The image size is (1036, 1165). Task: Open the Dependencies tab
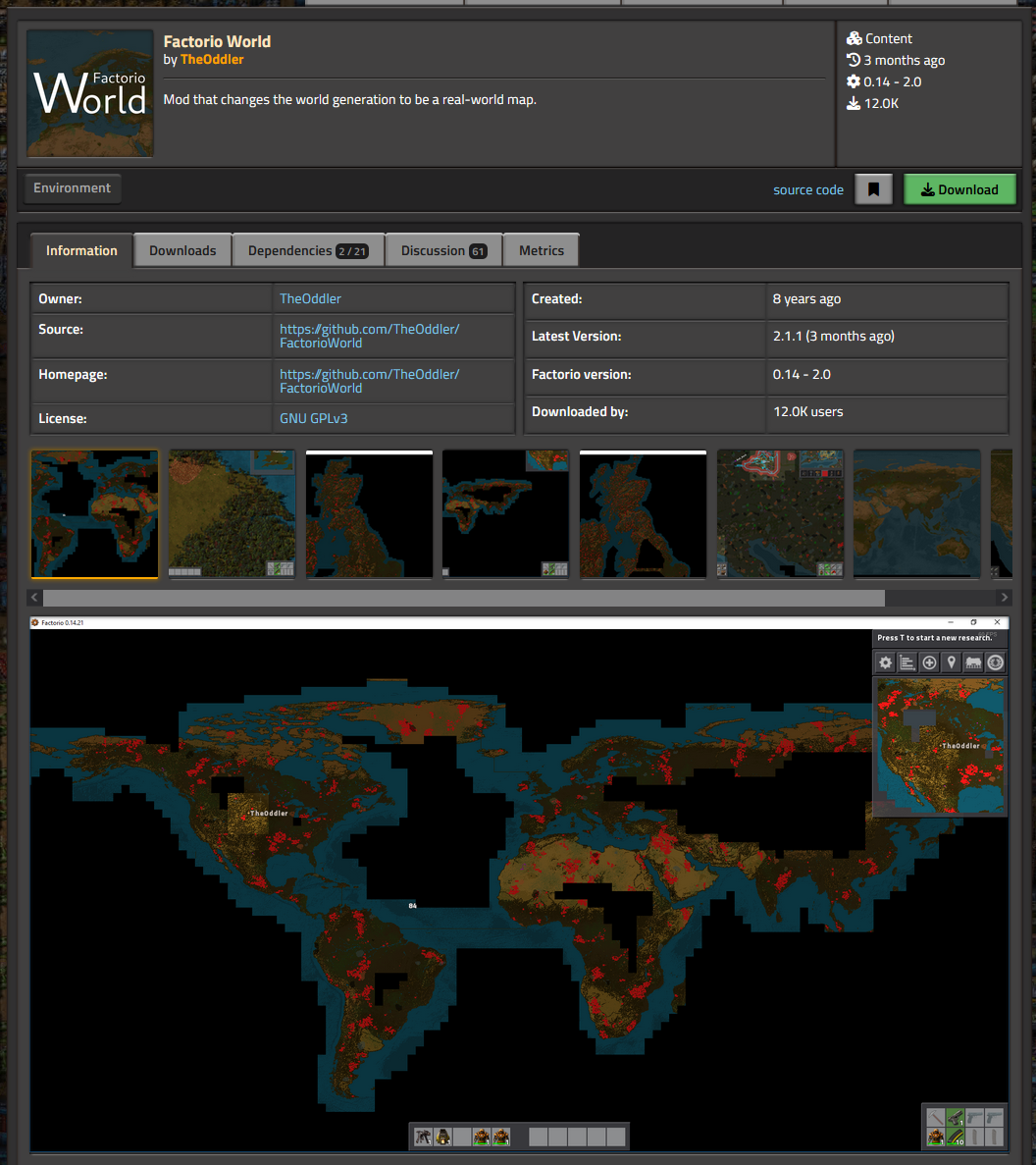(x=308, y=250)
